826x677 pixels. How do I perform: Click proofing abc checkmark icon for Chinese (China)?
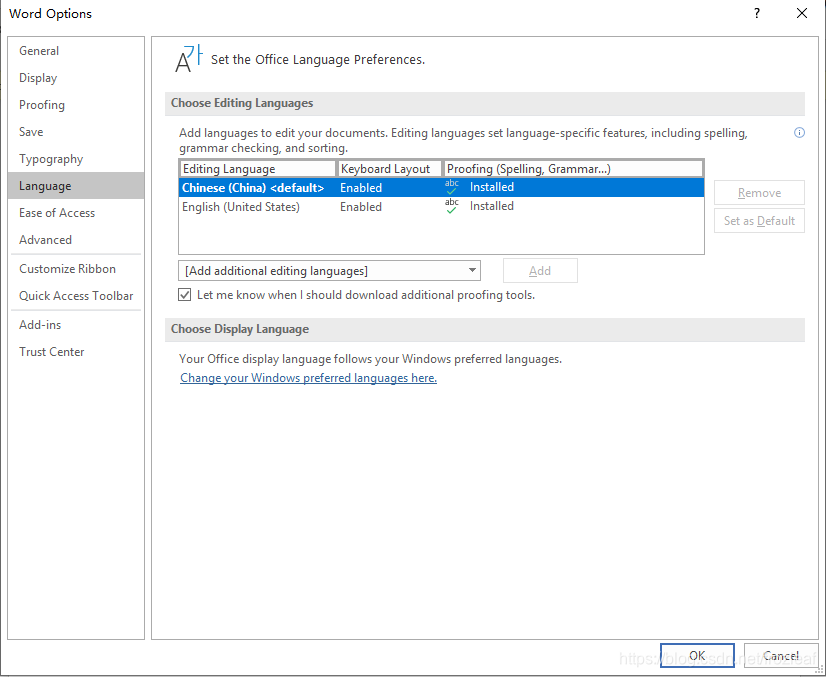tap(451, 187)
